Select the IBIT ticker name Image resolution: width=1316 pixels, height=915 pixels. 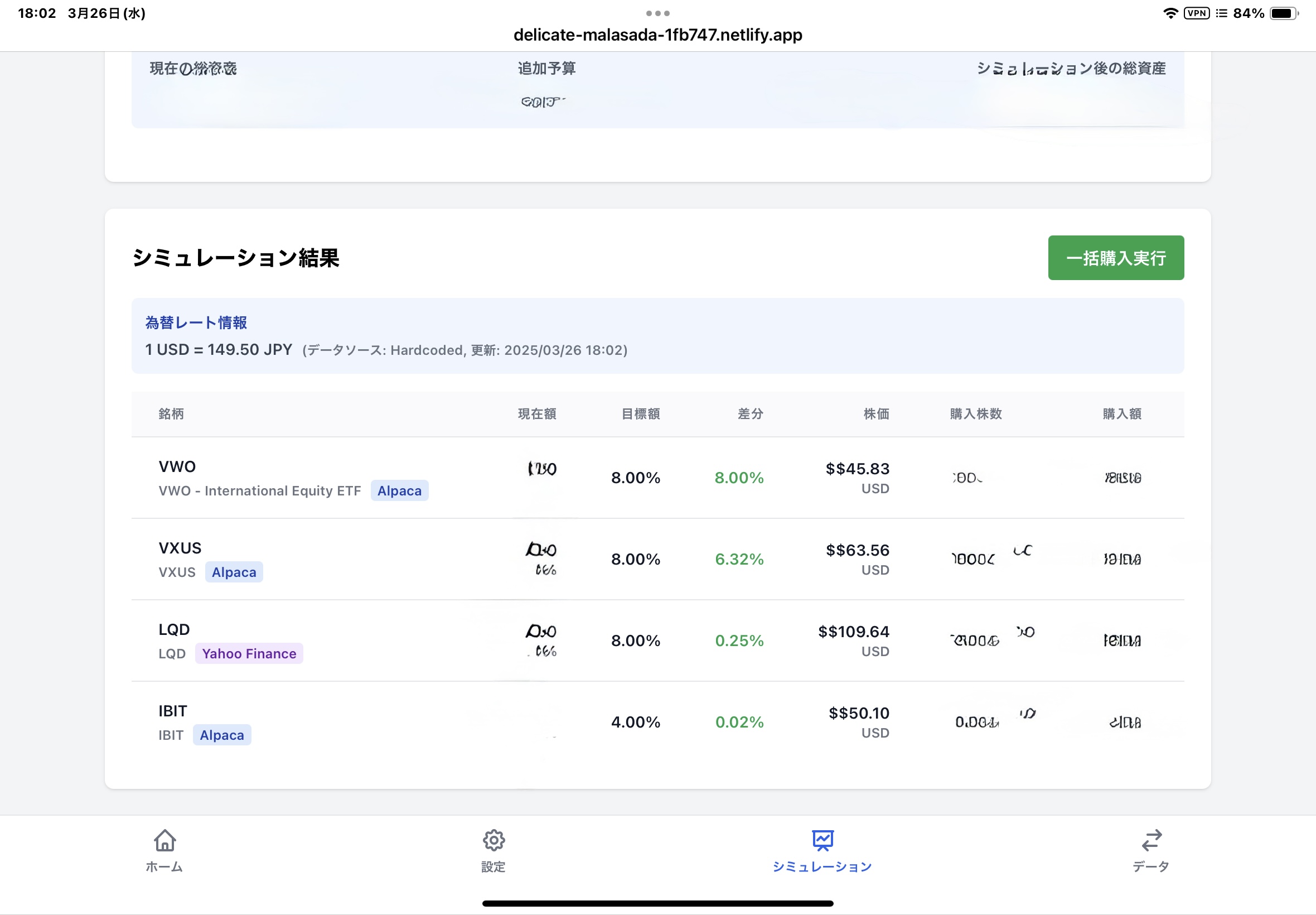pyautogui.click(x=173, y=711)
